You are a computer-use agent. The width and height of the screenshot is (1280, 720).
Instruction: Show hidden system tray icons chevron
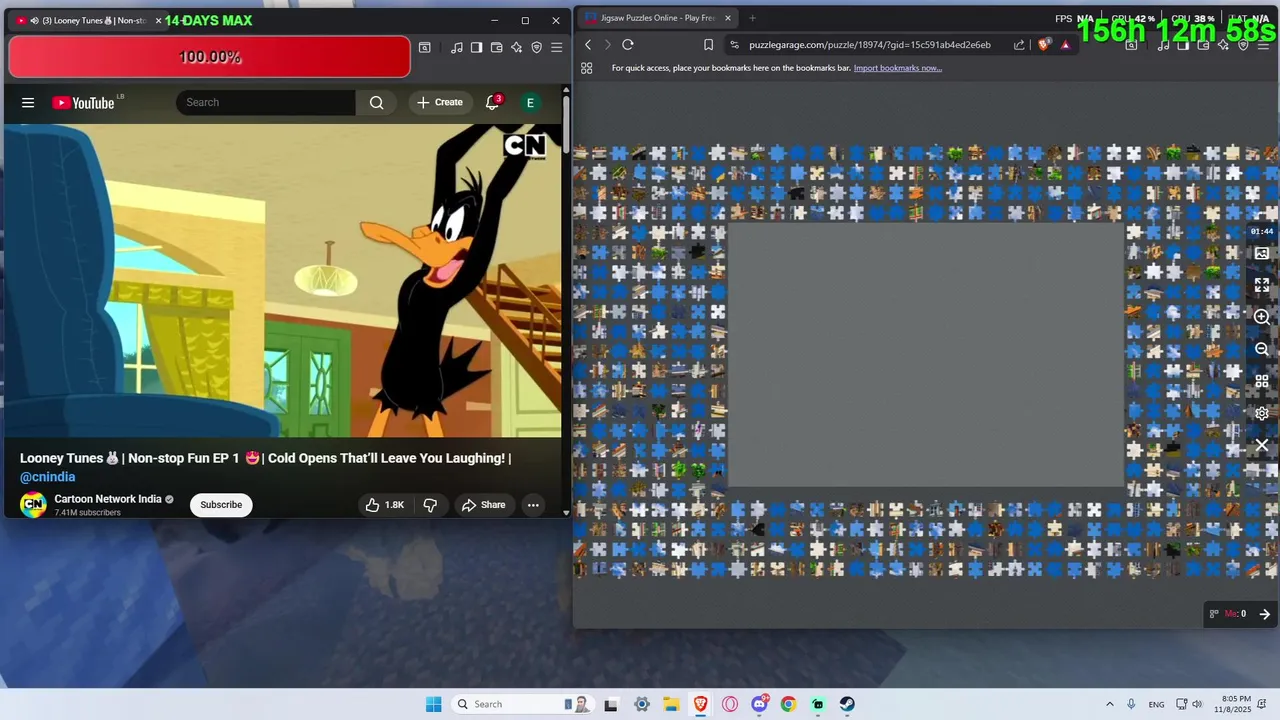[1109, 704]
